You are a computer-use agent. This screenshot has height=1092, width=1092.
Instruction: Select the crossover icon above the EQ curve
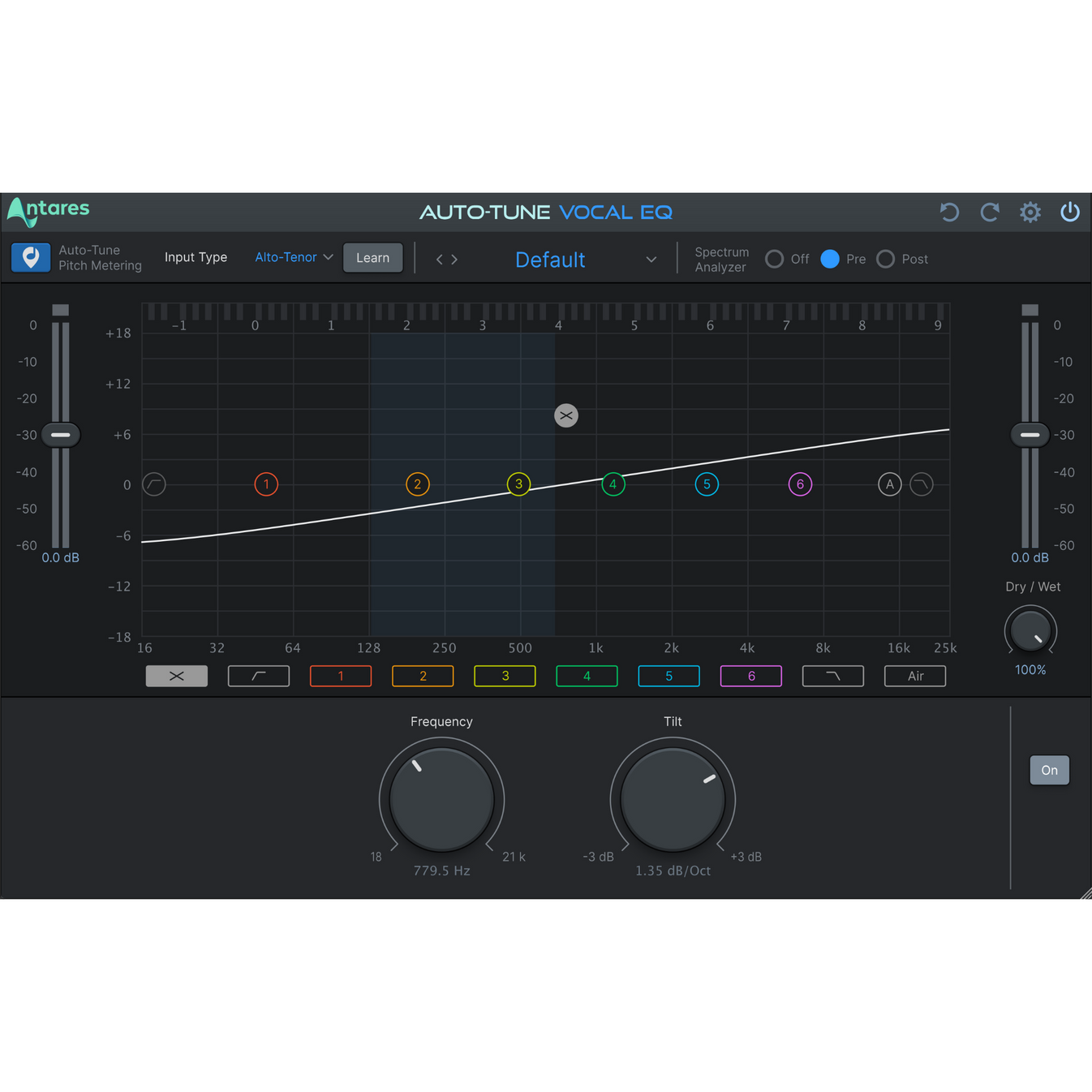point(566,415)
